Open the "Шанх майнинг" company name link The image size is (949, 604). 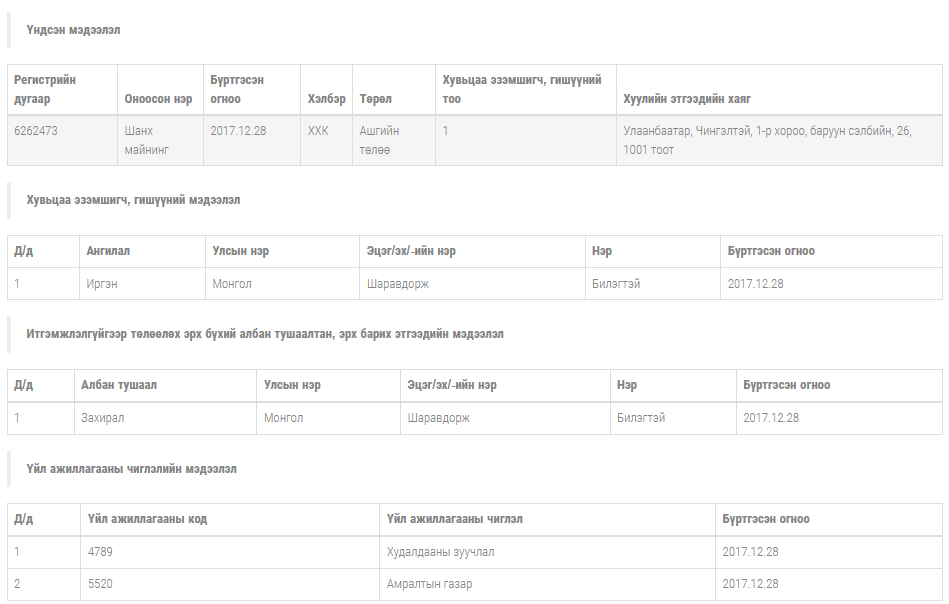[146, 140]
